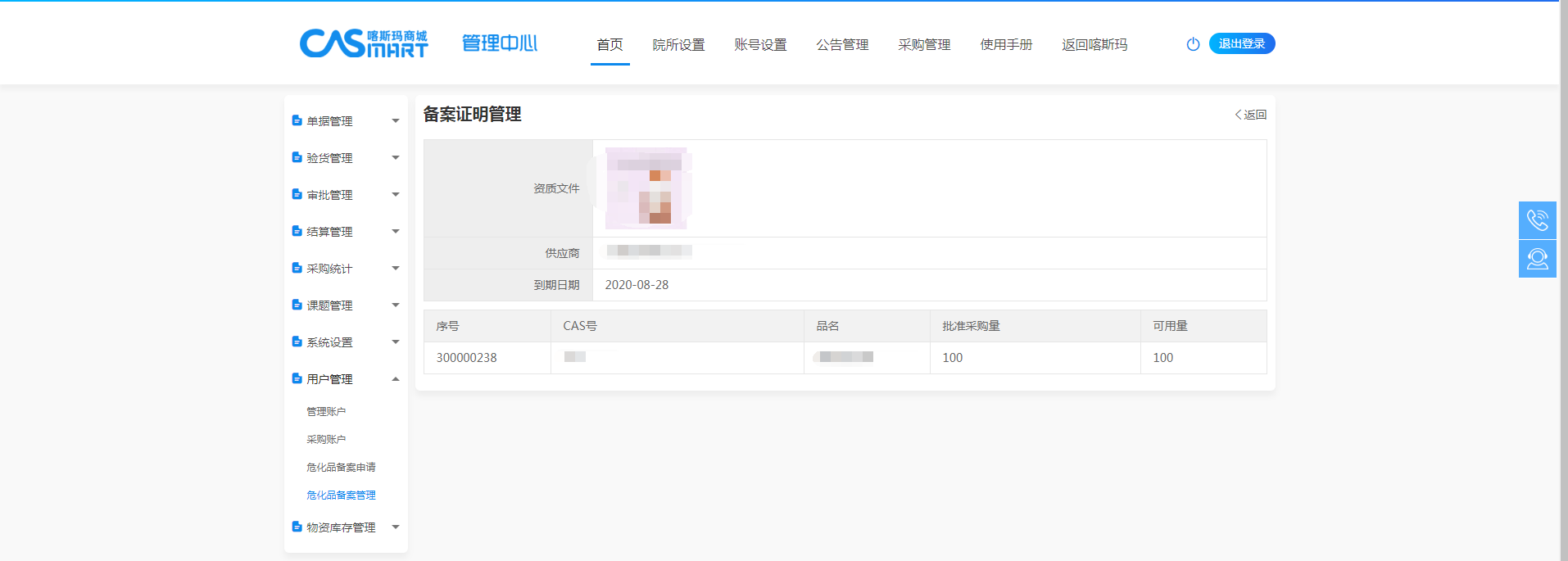1568x561 pixels.
Task: Click the document icon beside 课题管理
Action: [x=297, y=305]
